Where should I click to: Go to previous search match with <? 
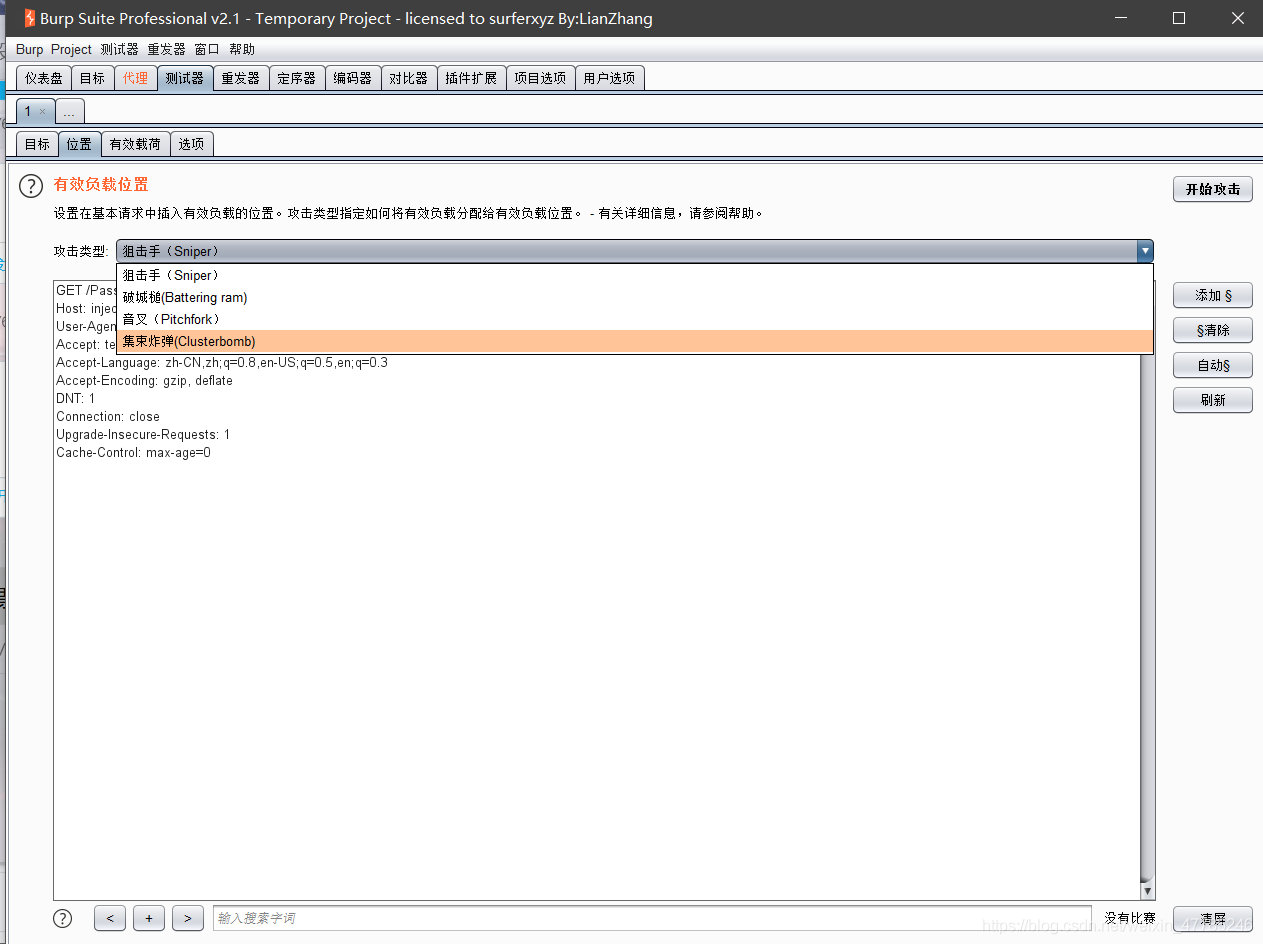[x=109, y=918]
